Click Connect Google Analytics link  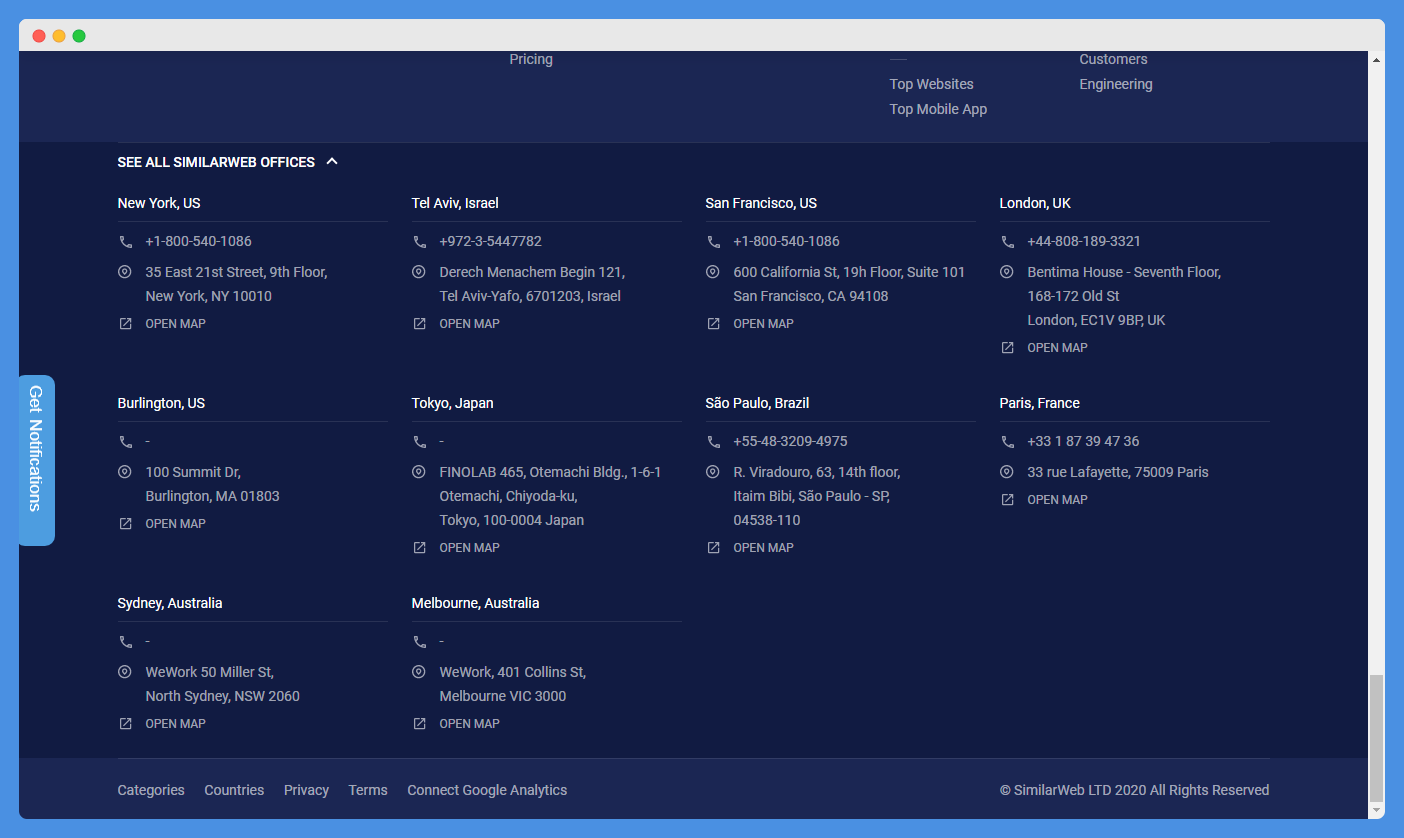(x=487, y=790)
